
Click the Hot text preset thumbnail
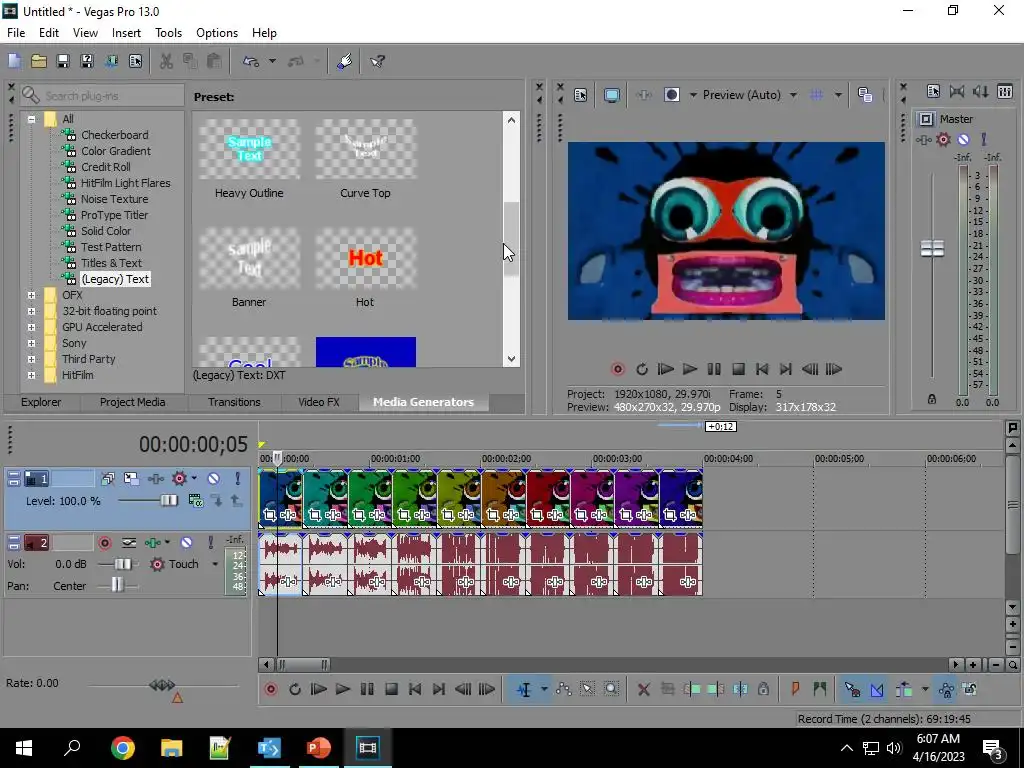[366, 259]
